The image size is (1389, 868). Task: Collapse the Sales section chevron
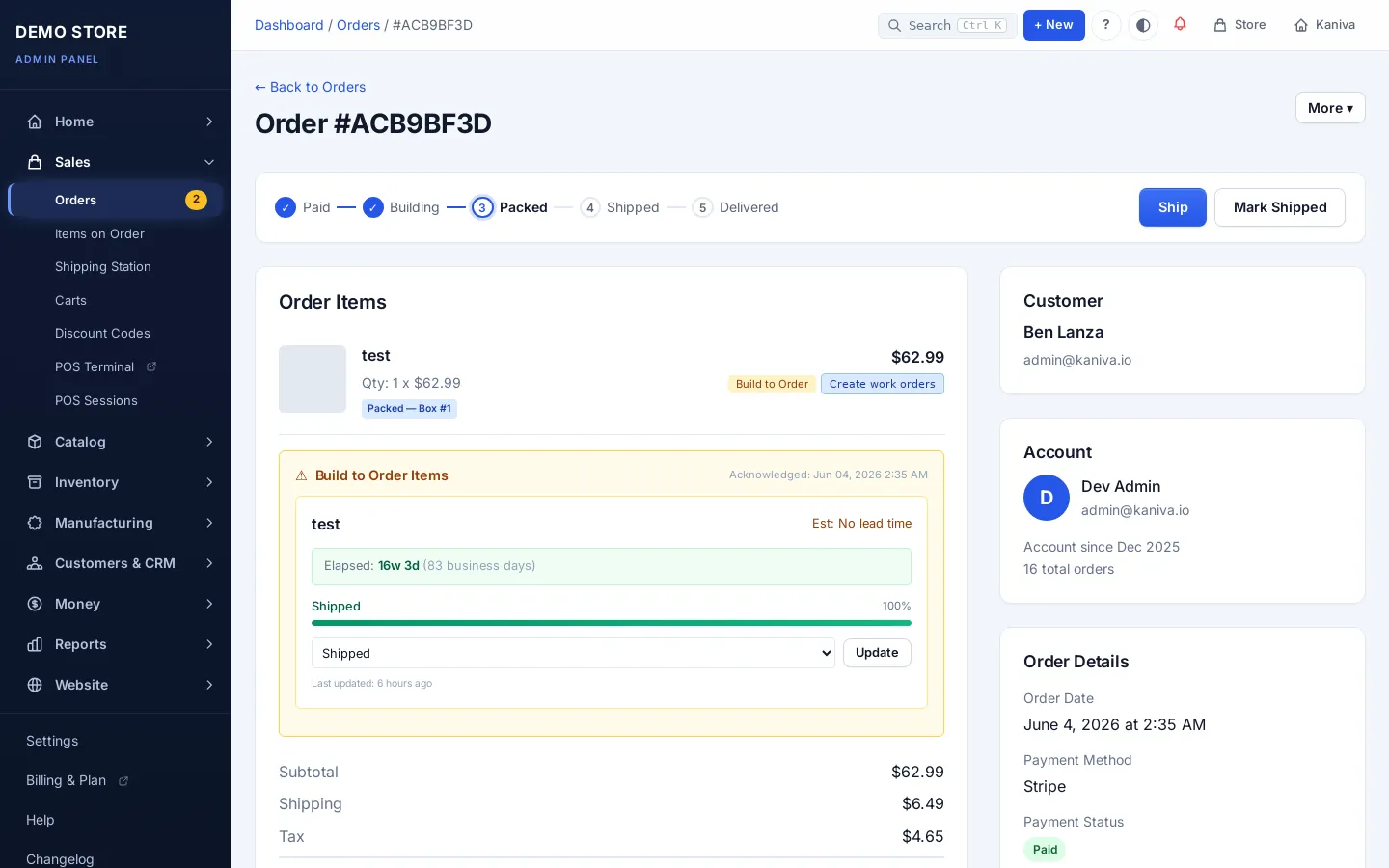(209, 162)
